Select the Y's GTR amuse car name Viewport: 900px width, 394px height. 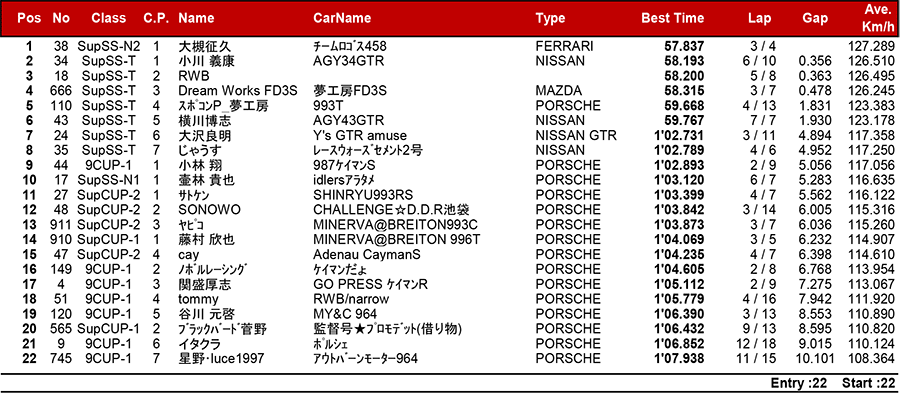[x=360, y=136]
